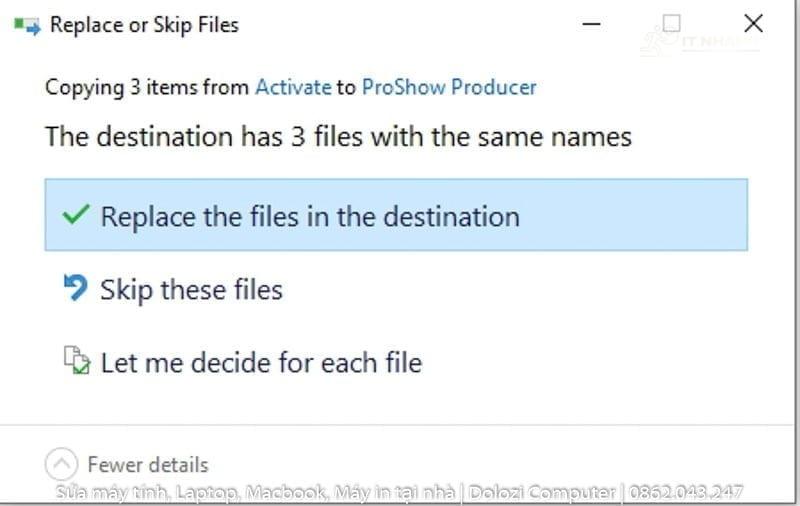This screenshot has width=800, height=506.
Task: Click the greyed-out maximize button
Action: point(672,23)
